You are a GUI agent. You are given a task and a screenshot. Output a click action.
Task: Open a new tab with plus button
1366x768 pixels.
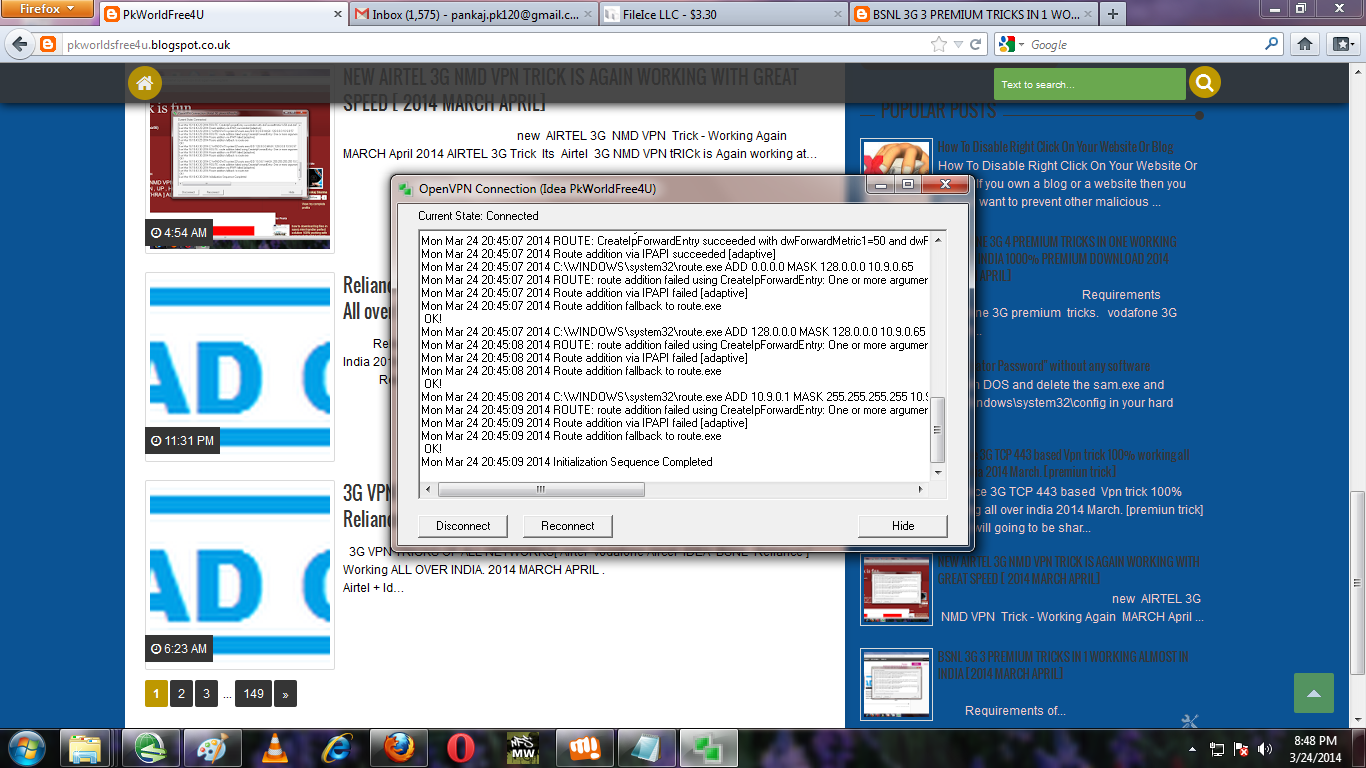pyautogui.click(x=1111, y=14)
